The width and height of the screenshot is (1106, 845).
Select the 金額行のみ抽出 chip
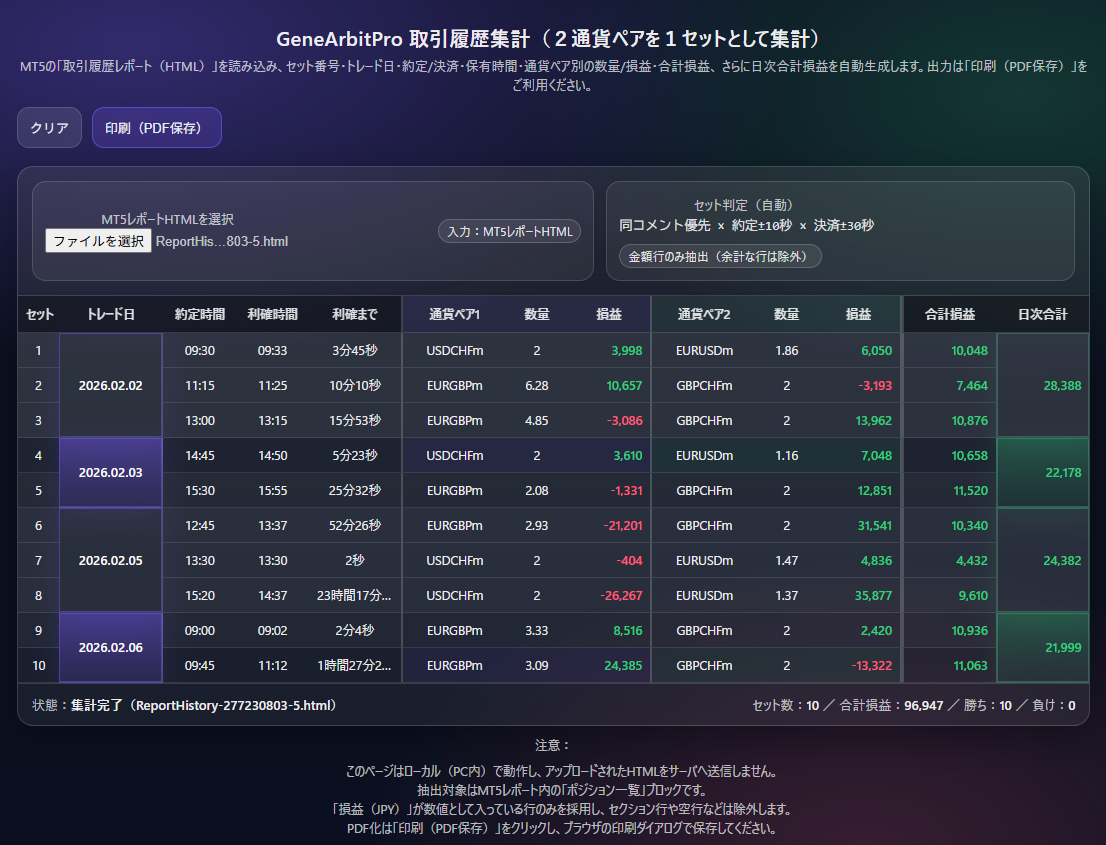click(719, 257)
